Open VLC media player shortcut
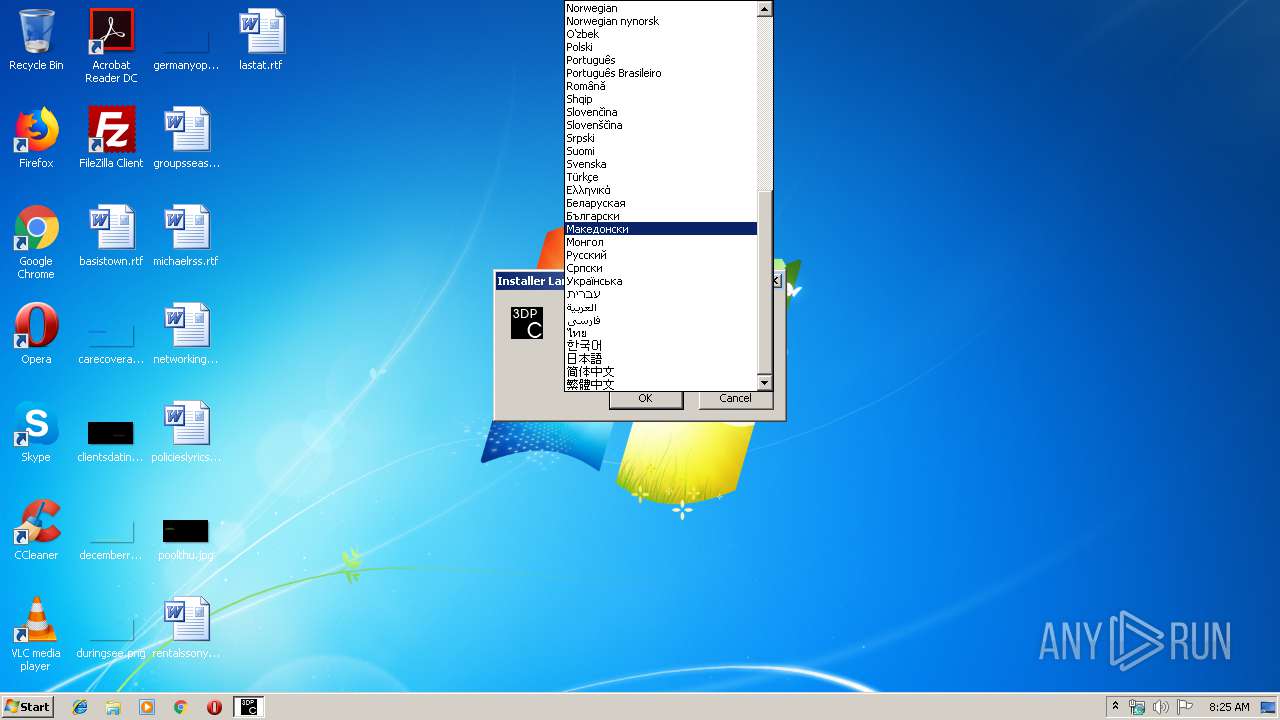Image resolution: width=1280 pixels, height=720 pixels. coord(36,634)
